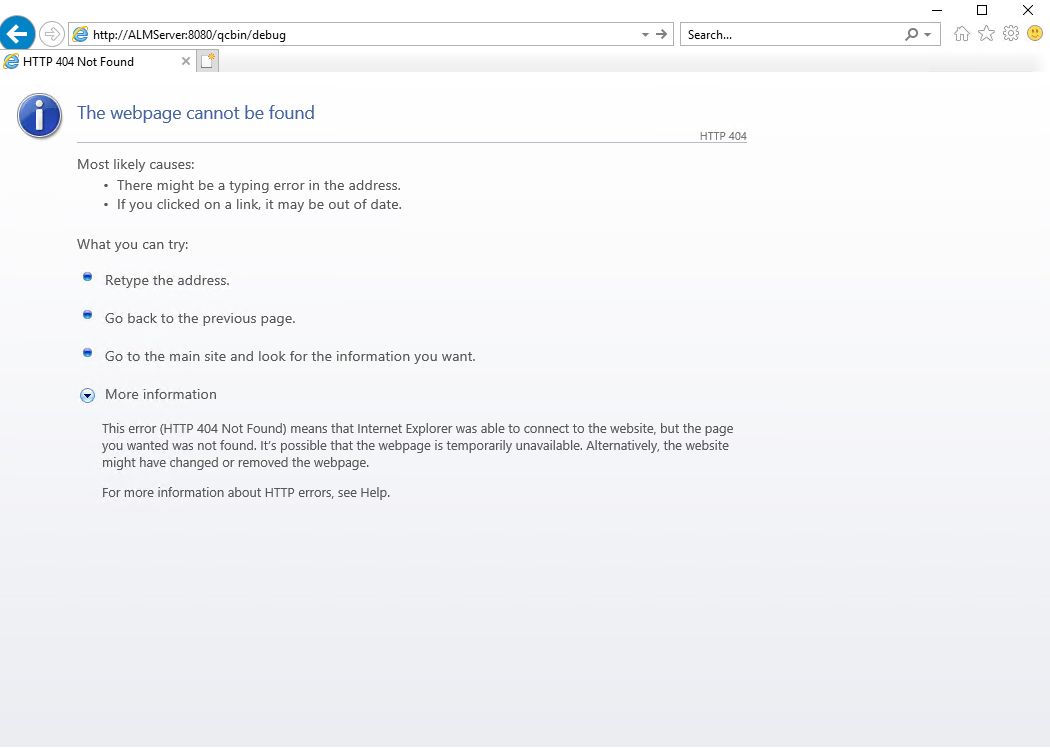
Task: Click the magnifier icon to search
Action: click(909, 33)
